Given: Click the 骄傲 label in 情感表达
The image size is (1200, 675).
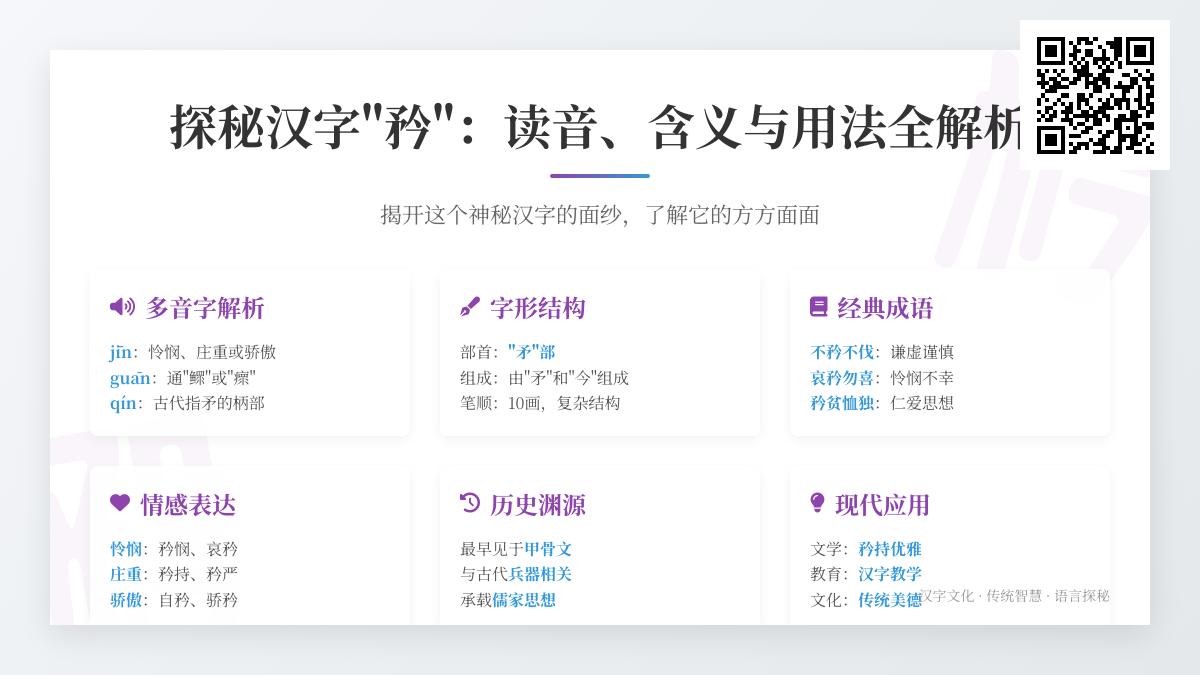Looking at the screenshot, I should (x=126, y=600).
